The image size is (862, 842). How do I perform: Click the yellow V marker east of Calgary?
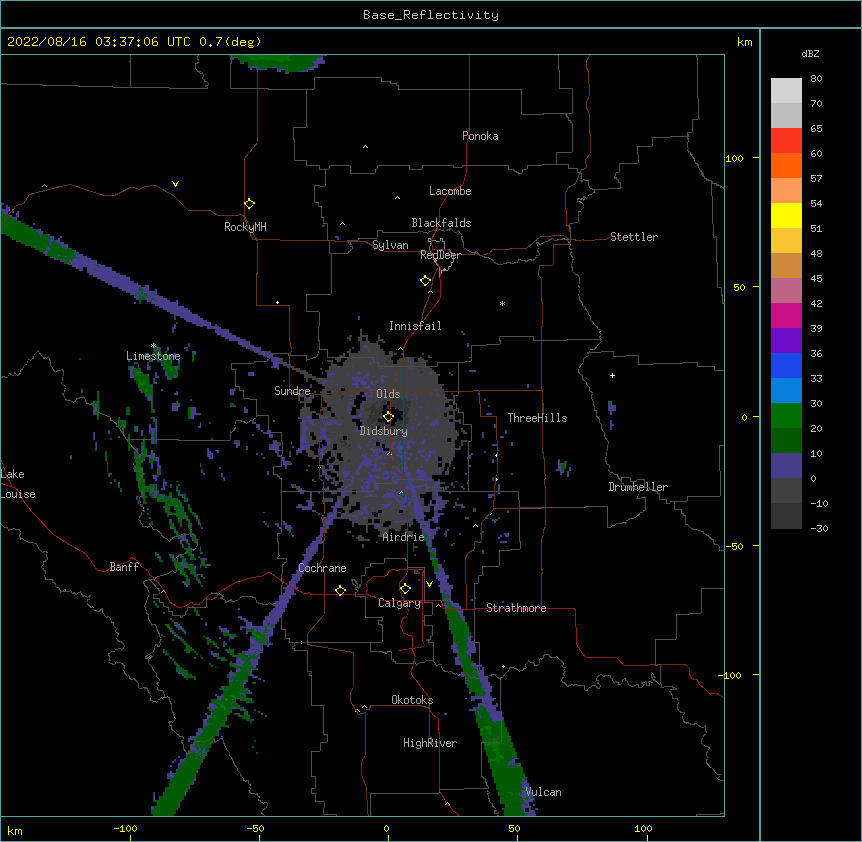coord(429,584)
